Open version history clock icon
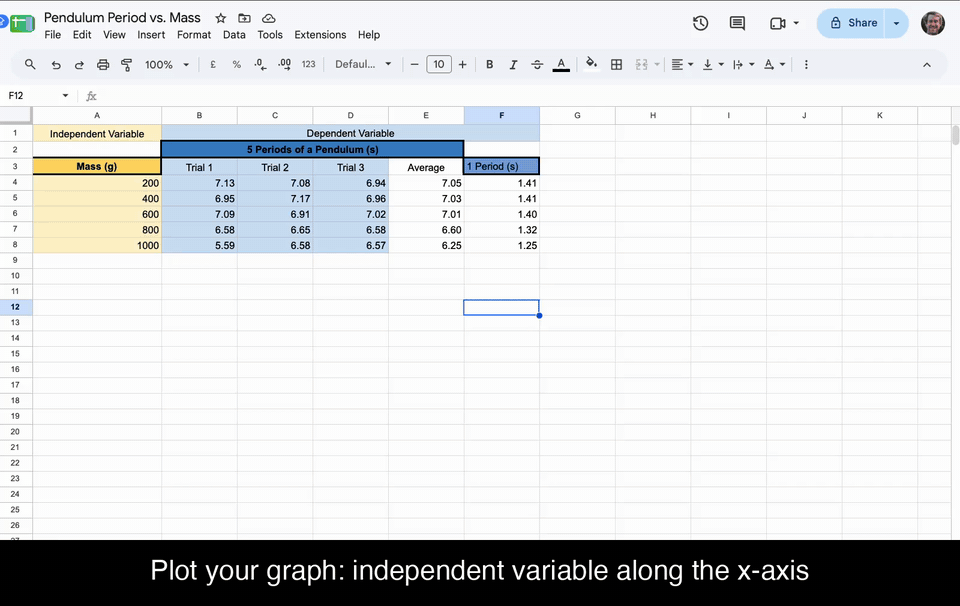 (700, 23)
